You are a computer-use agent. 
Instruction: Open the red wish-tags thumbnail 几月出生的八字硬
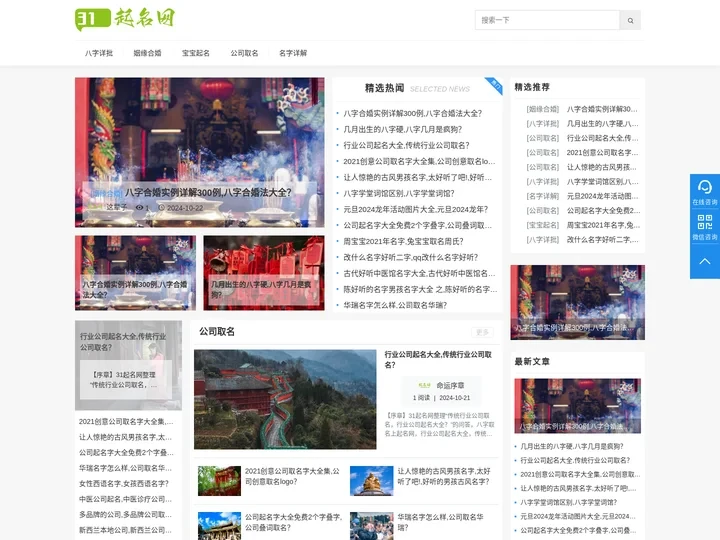pyautogui.click(x=264, y=273)
